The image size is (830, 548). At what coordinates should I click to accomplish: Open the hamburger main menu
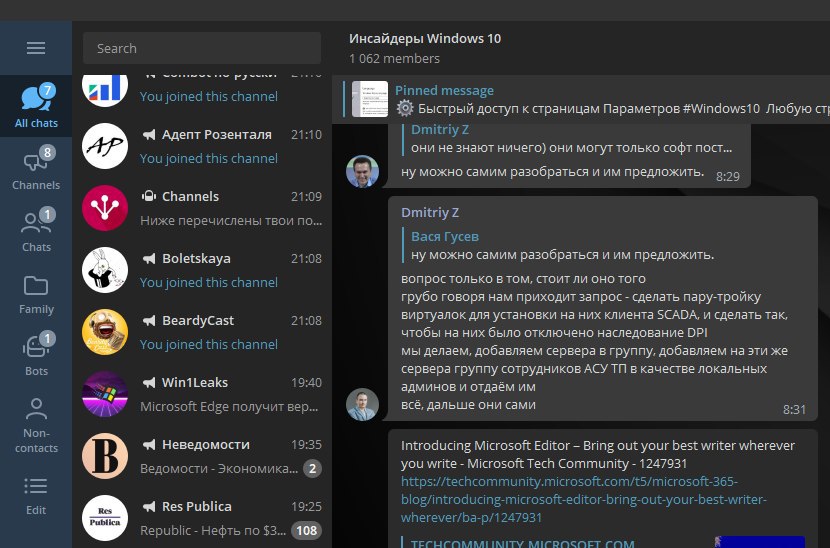[x=35, y=48]
